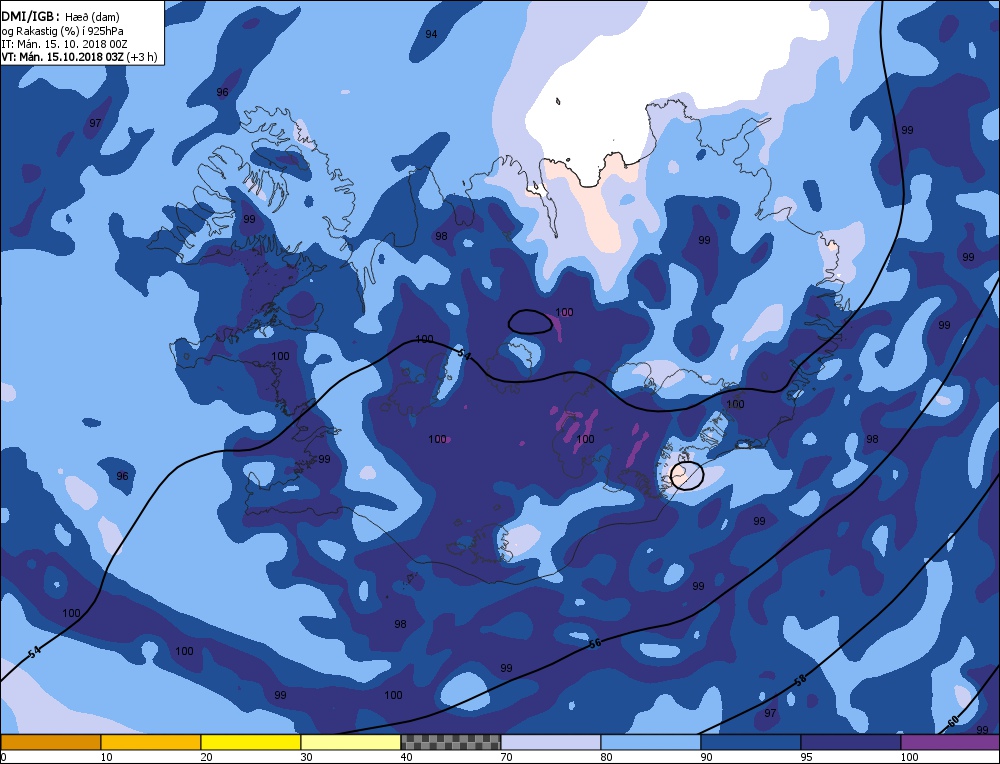Click legend scale label '95'
The image size is (1000, 764).
coord(806,757)
